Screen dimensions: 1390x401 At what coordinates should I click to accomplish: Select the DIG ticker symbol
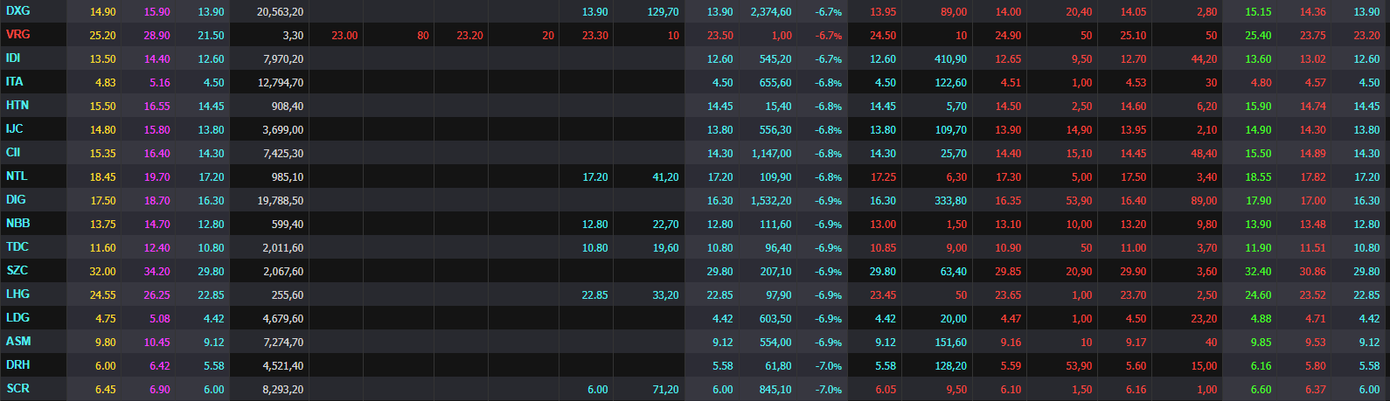tap(15, 200)
